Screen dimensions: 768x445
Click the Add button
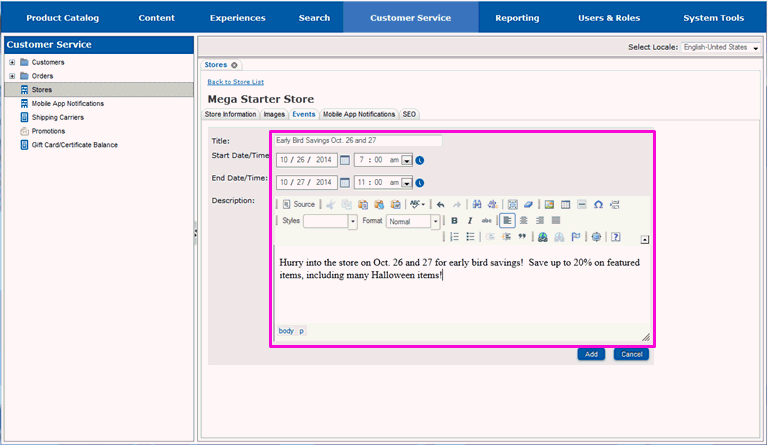click(x=591, y=354)
